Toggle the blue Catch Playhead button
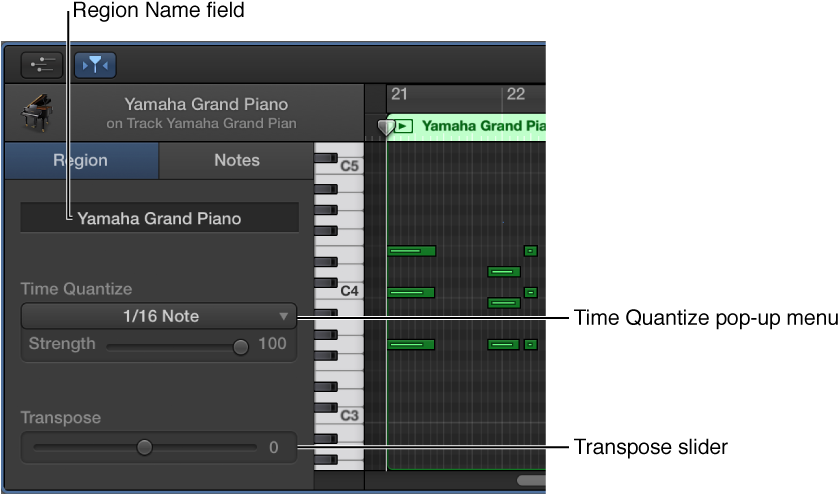 pyautogui.click(x=95, y=65)
